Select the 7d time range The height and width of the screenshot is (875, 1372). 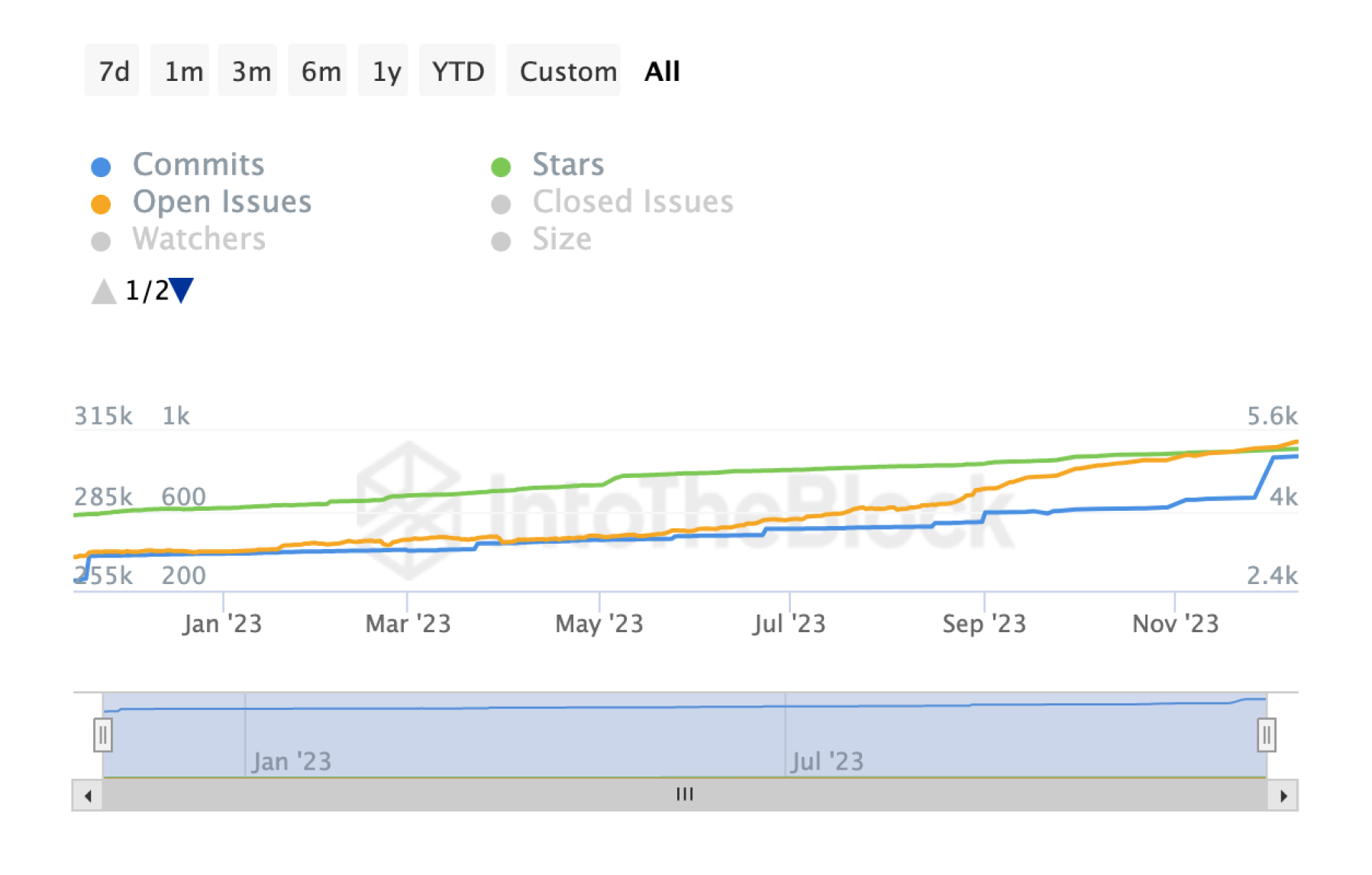(112, 71)
